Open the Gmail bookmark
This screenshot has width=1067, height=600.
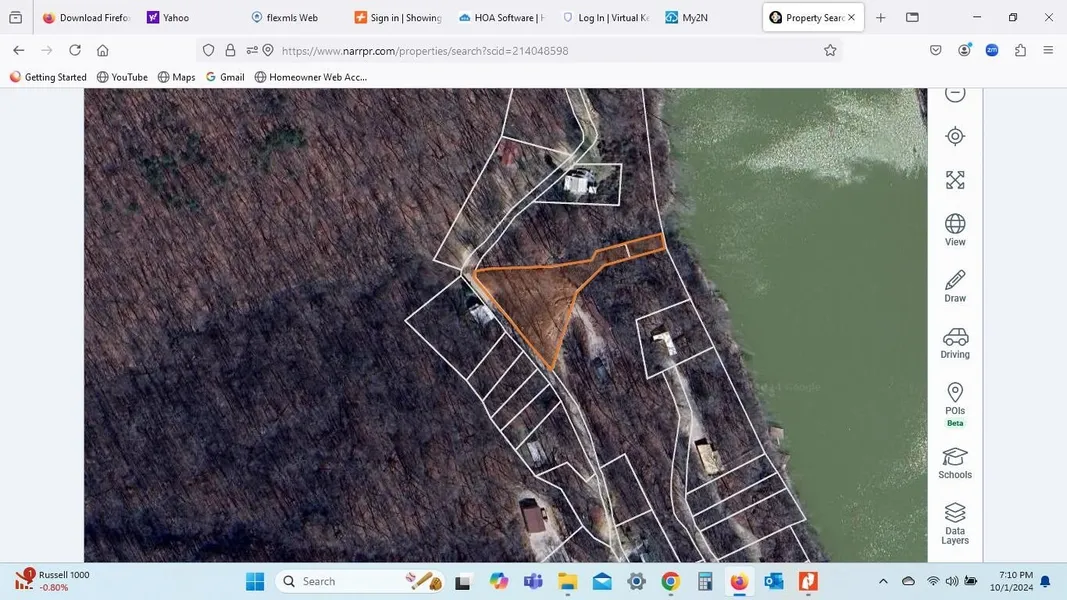(x=225, y=77)
